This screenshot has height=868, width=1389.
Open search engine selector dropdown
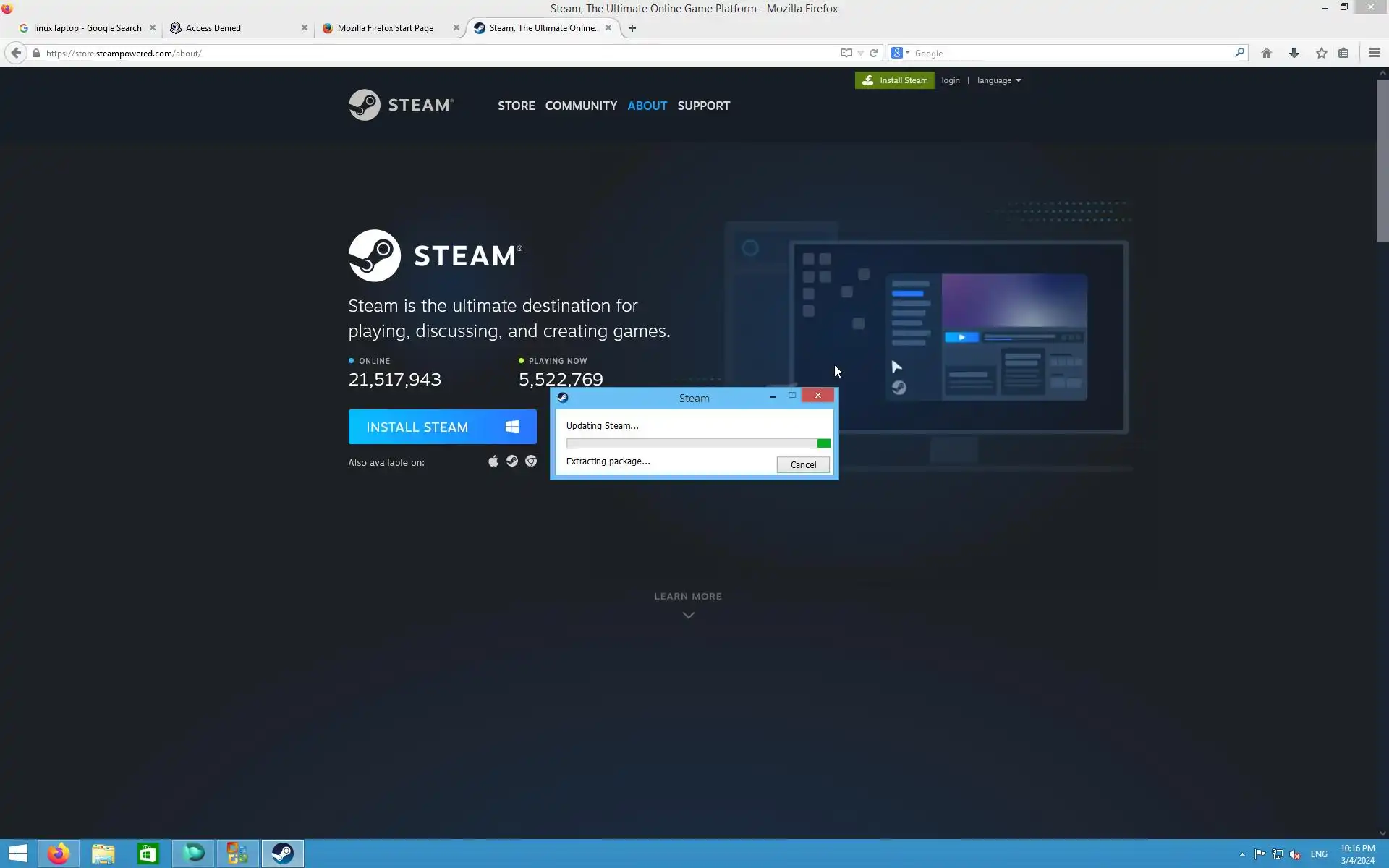[x=900, y=53]
